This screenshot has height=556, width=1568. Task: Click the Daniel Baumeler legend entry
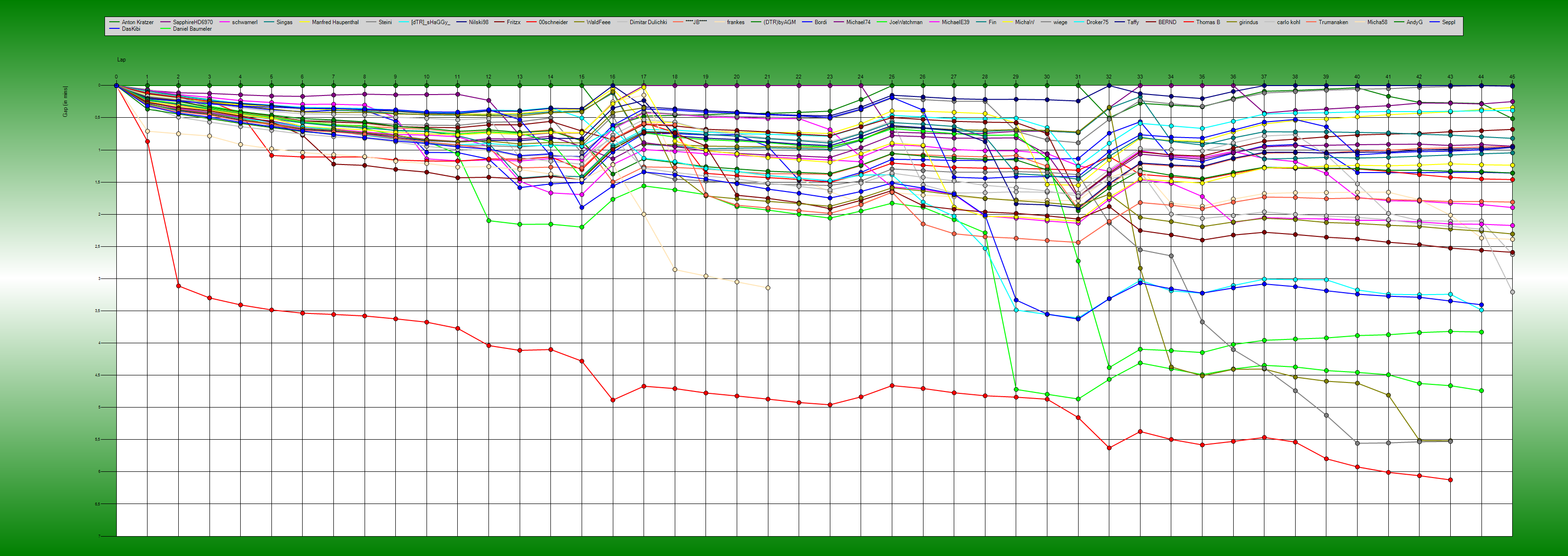192,29
